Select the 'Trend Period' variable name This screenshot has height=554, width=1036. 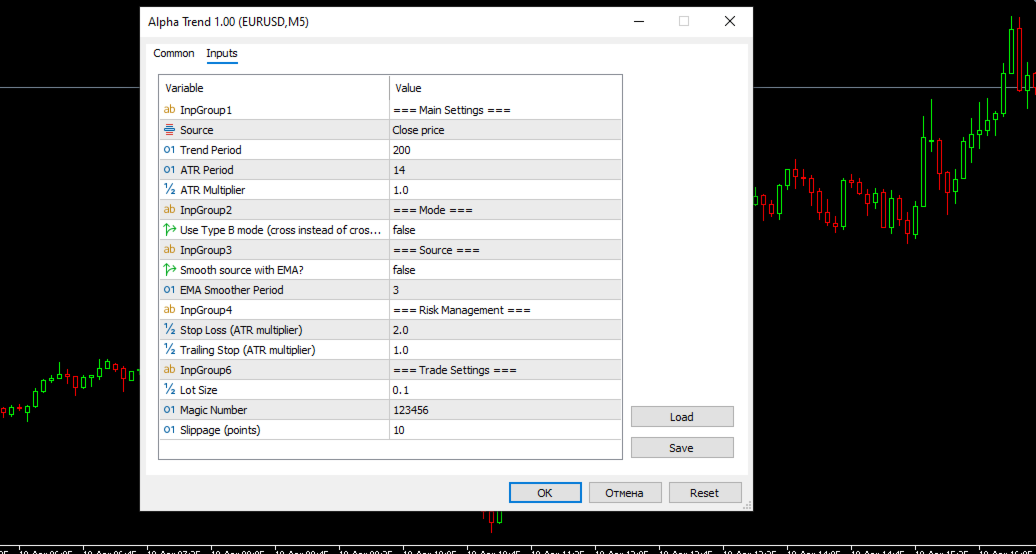click(x=211, y=150)
